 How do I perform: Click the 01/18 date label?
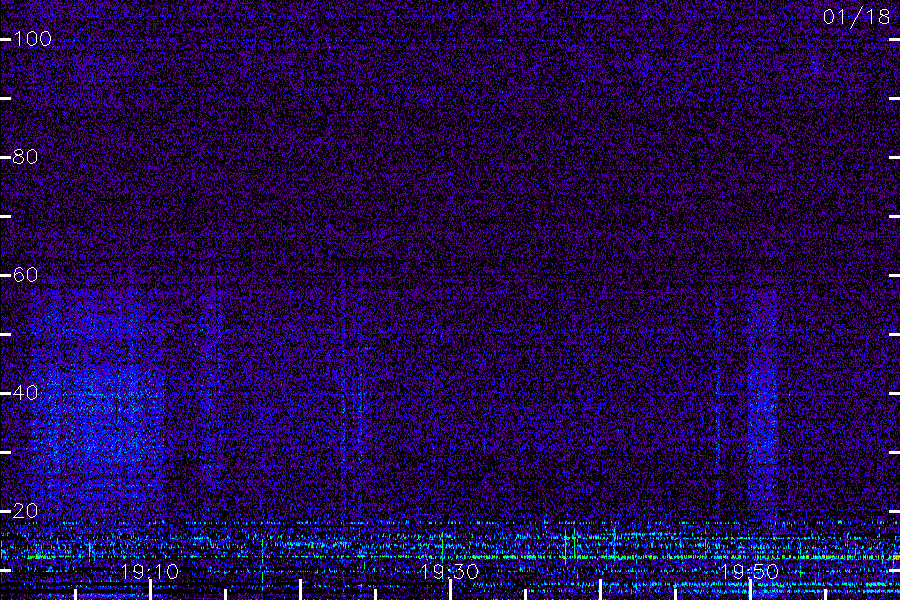pos(856,17)
